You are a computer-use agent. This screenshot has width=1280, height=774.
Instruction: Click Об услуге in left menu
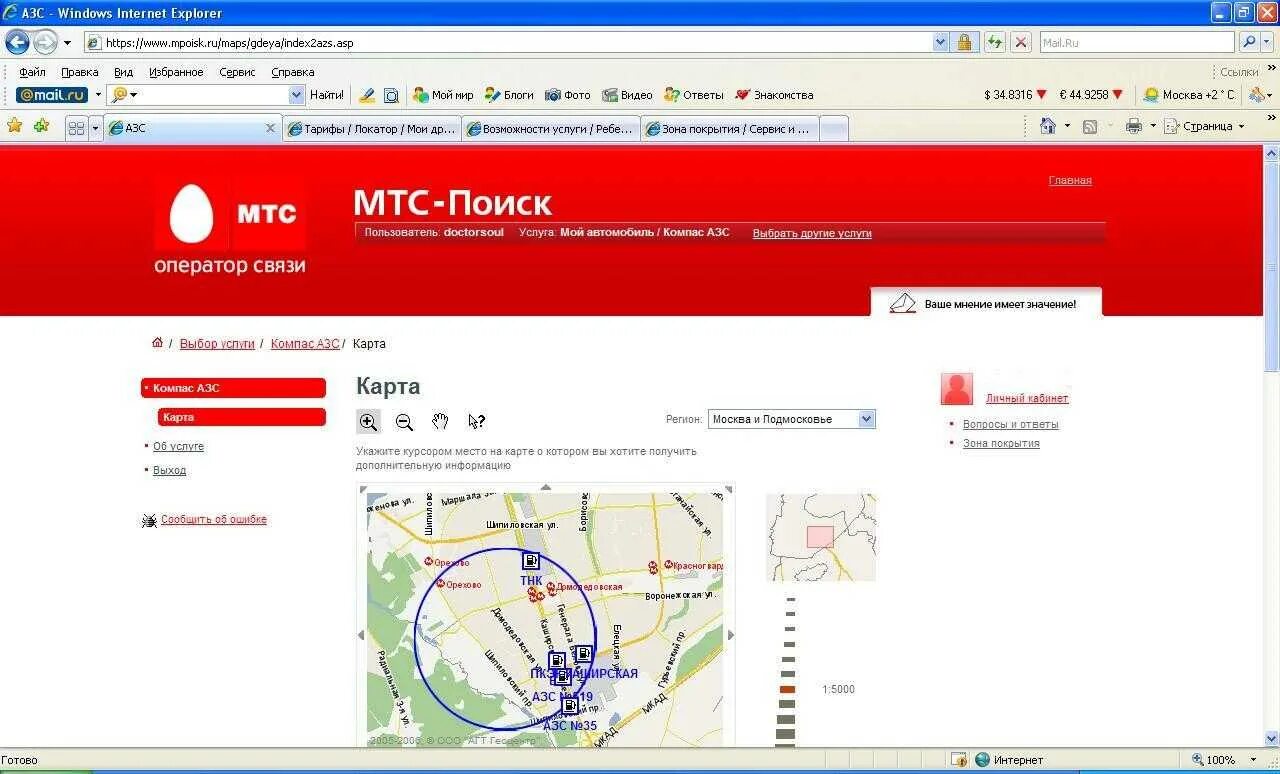click(x=178, y=446)
